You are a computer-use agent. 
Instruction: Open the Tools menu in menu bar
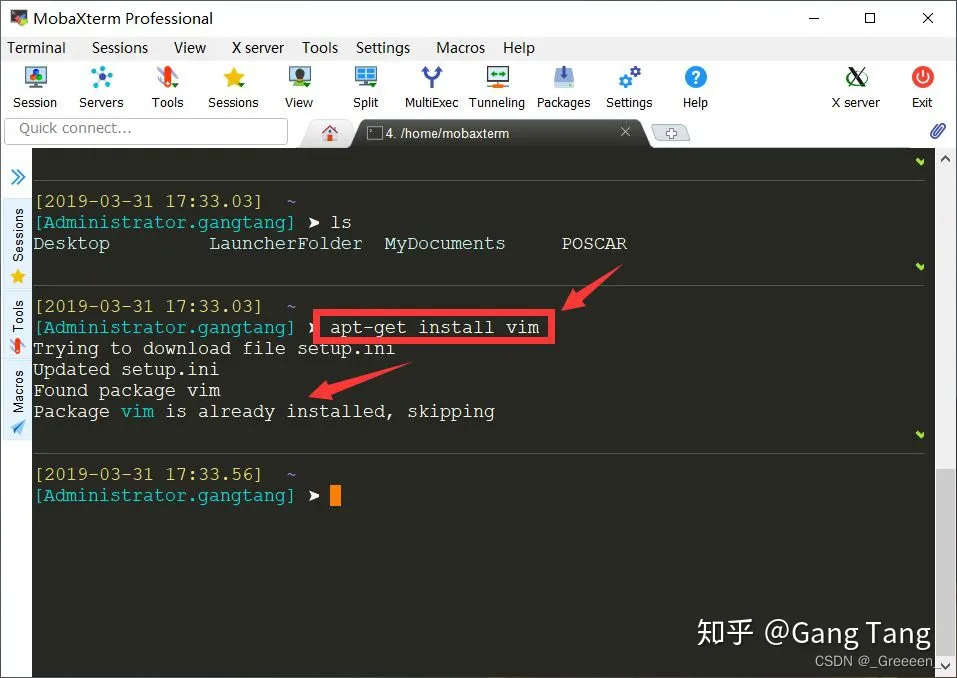click(x=320, y=48)
